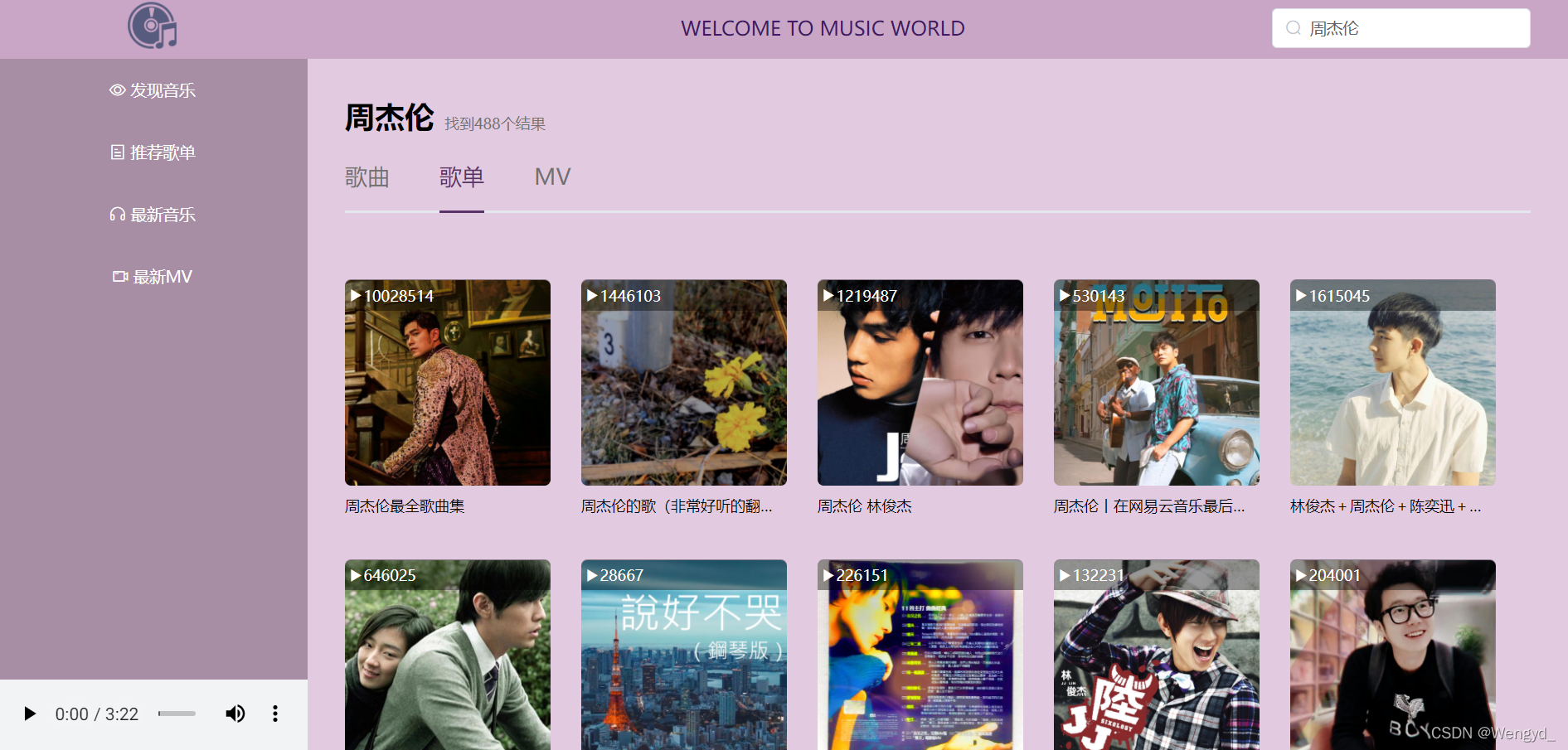Open the 周杰伦 林俊杰 cover image
The image size is (1568, 750).
[x=920, y=383]
